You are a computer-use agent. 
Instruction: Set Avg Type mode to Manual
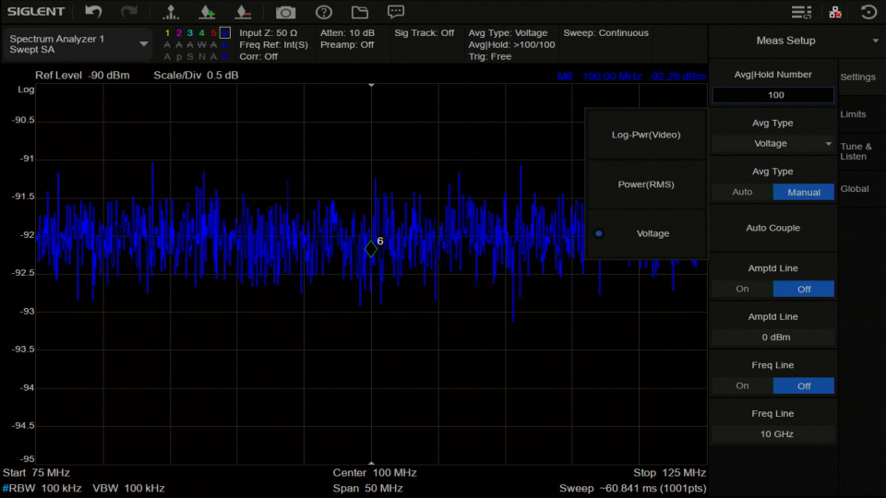point(804,192)
